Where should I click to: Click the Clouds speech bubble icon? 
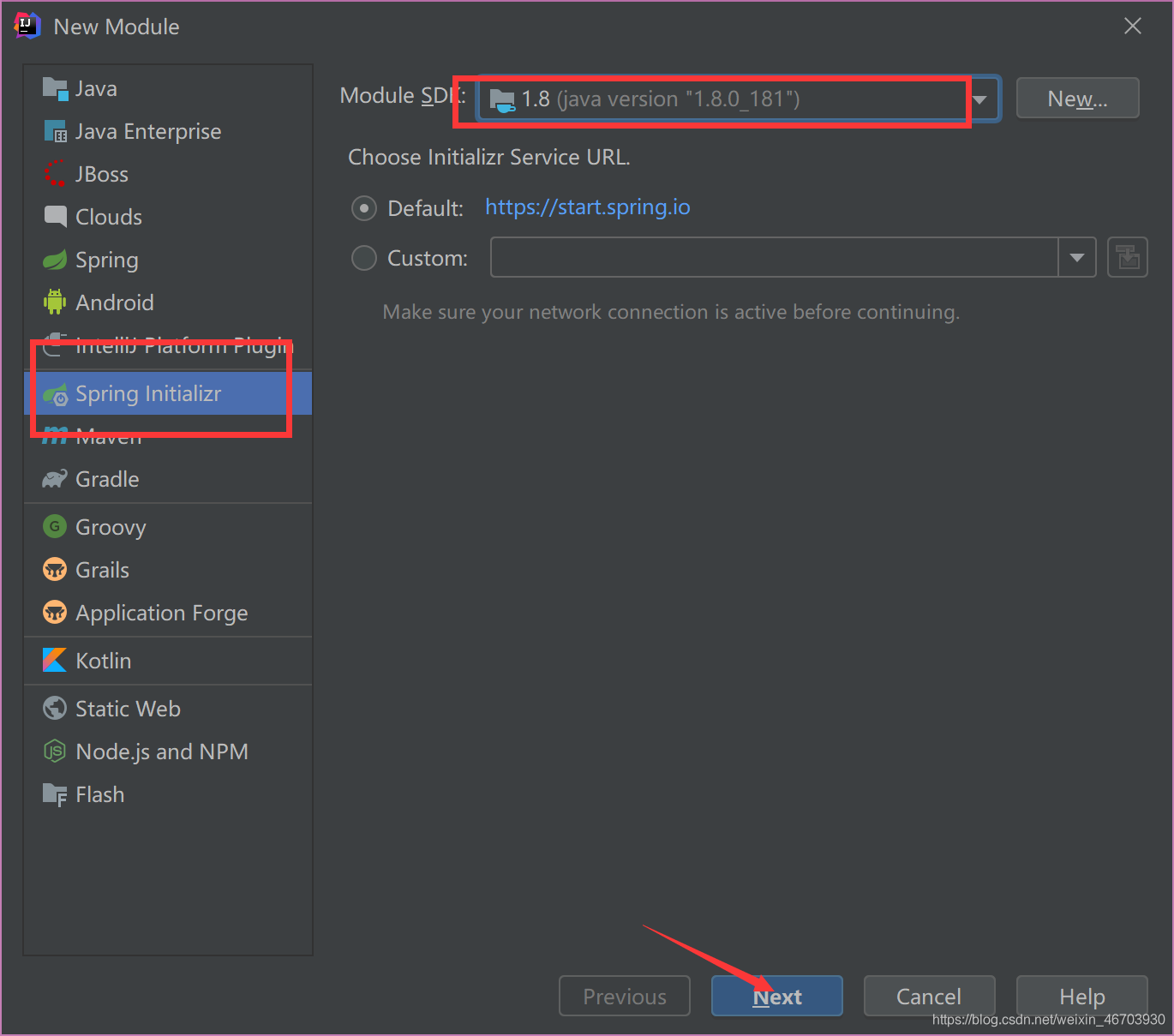(x=55, y=216)
